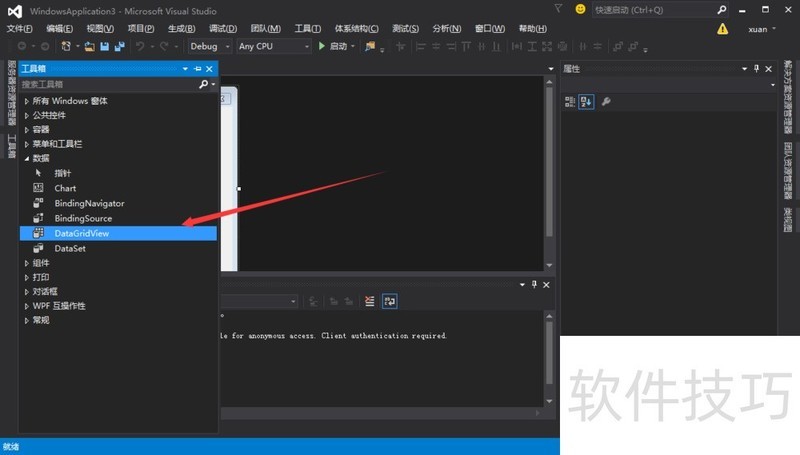Open the Debug configuration dropdown
Screen dimensions: 800x455
[x=210, y=46]
